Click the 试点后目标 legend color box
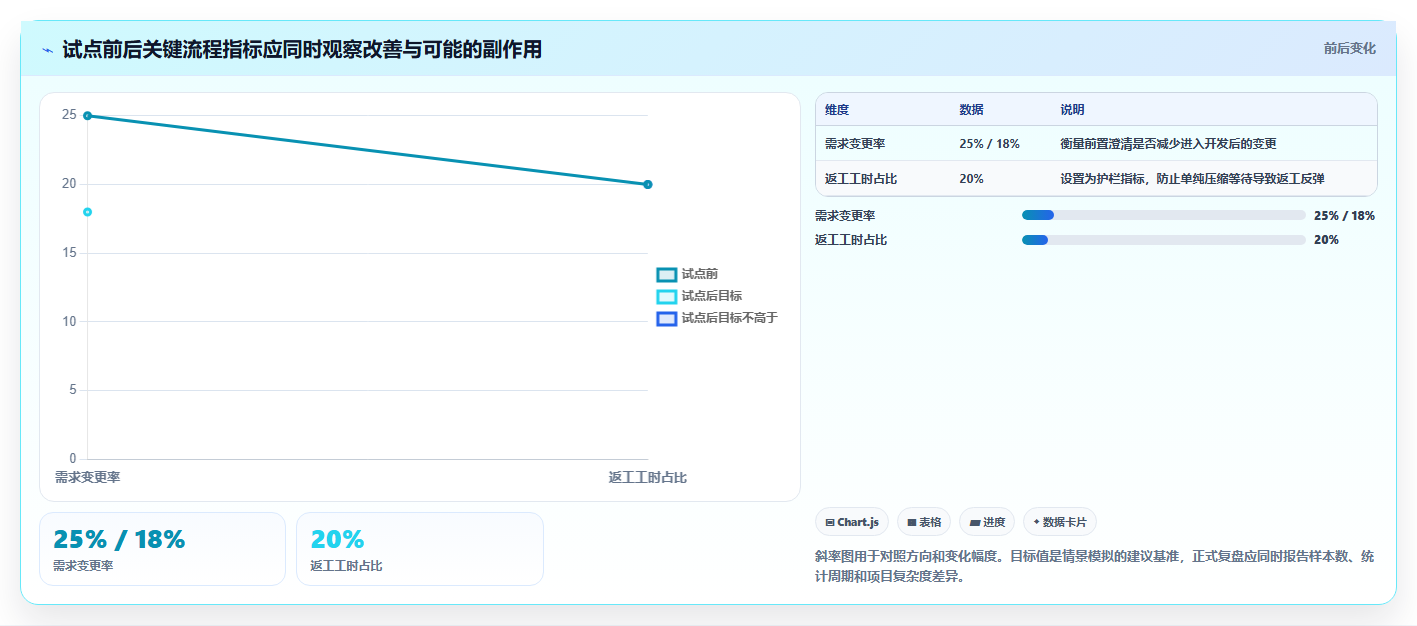This screenshot has width=1417, height=626. click(667, 297)
